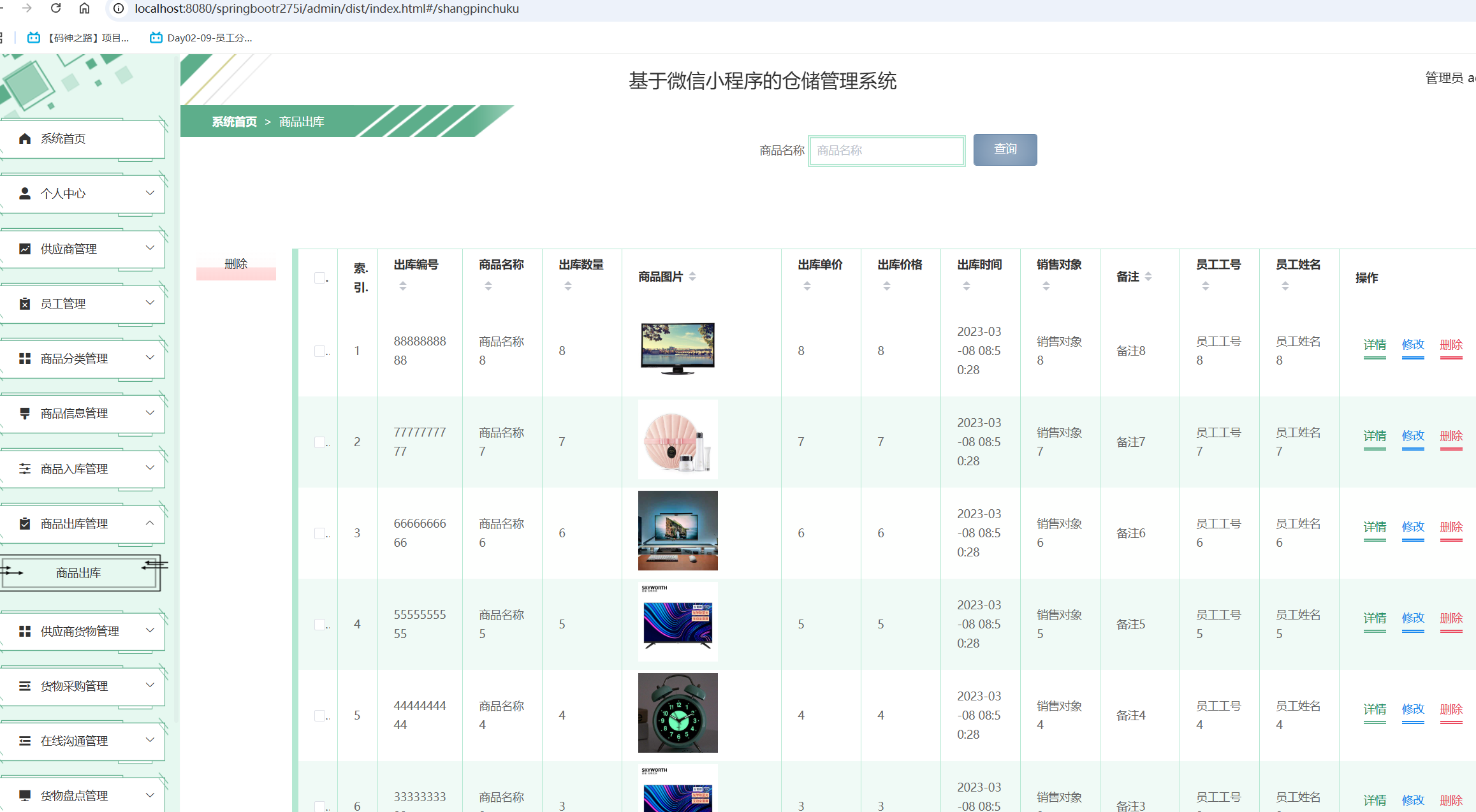Check the checkbox on row 4
This screenshot has width=1476, height=812.
coord(319,623)
